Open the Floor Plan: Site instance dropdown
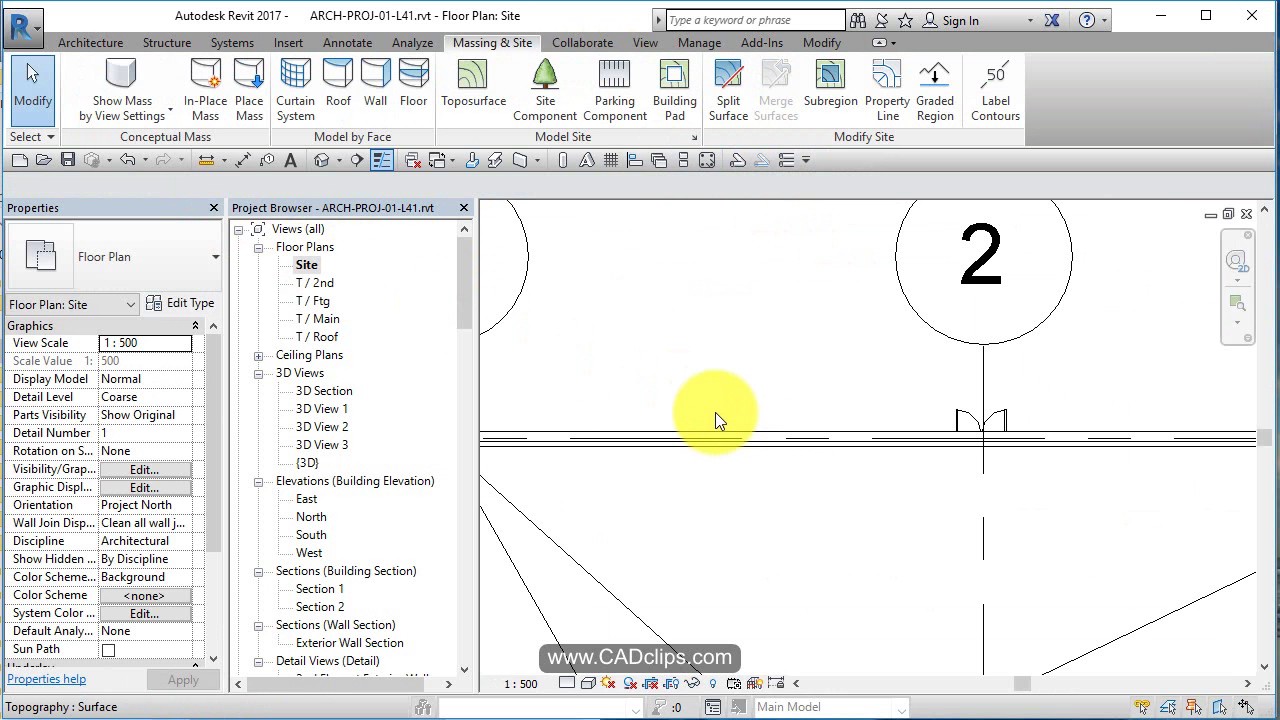 tap(72, 304)
